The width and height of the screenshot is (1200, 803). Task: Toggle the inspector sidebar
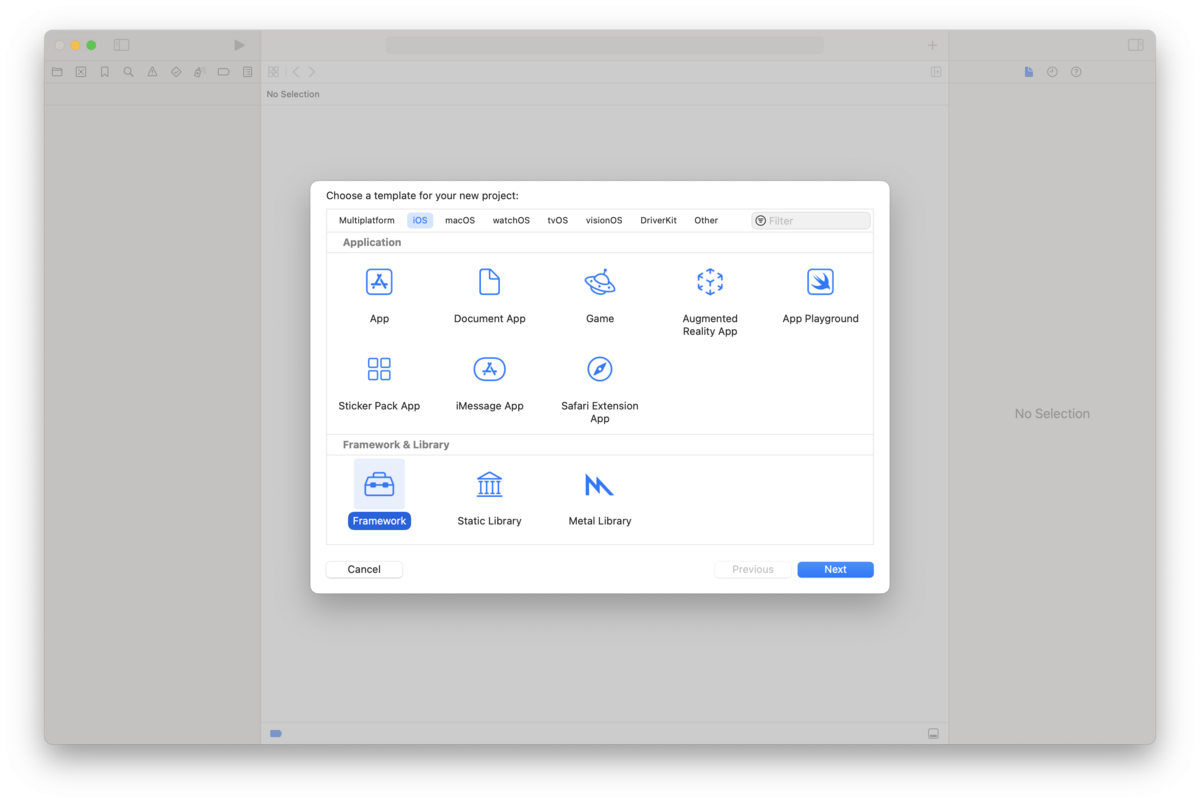point(1136,45)
